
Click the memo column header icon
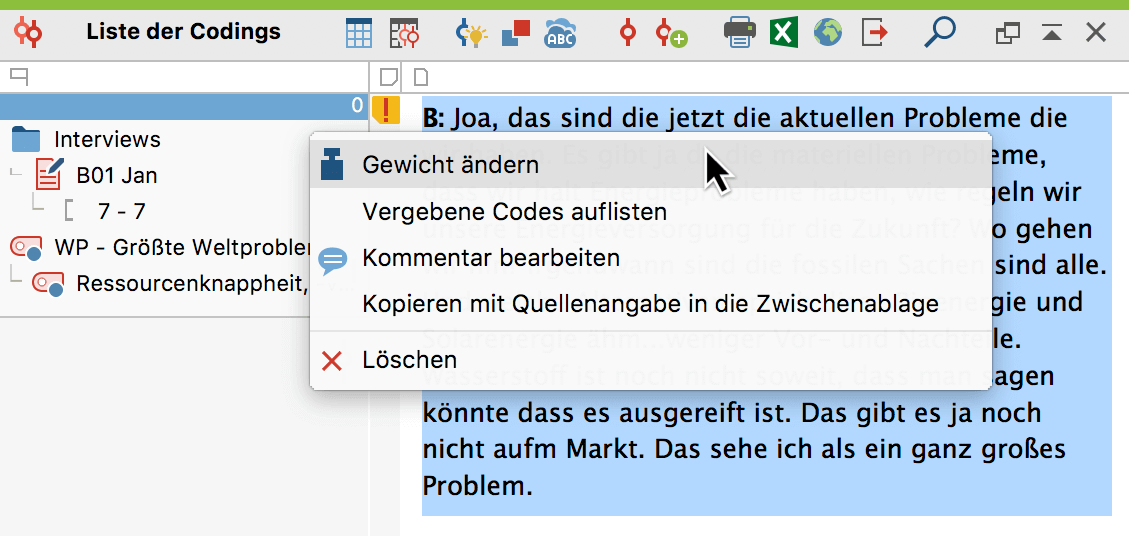387,76
